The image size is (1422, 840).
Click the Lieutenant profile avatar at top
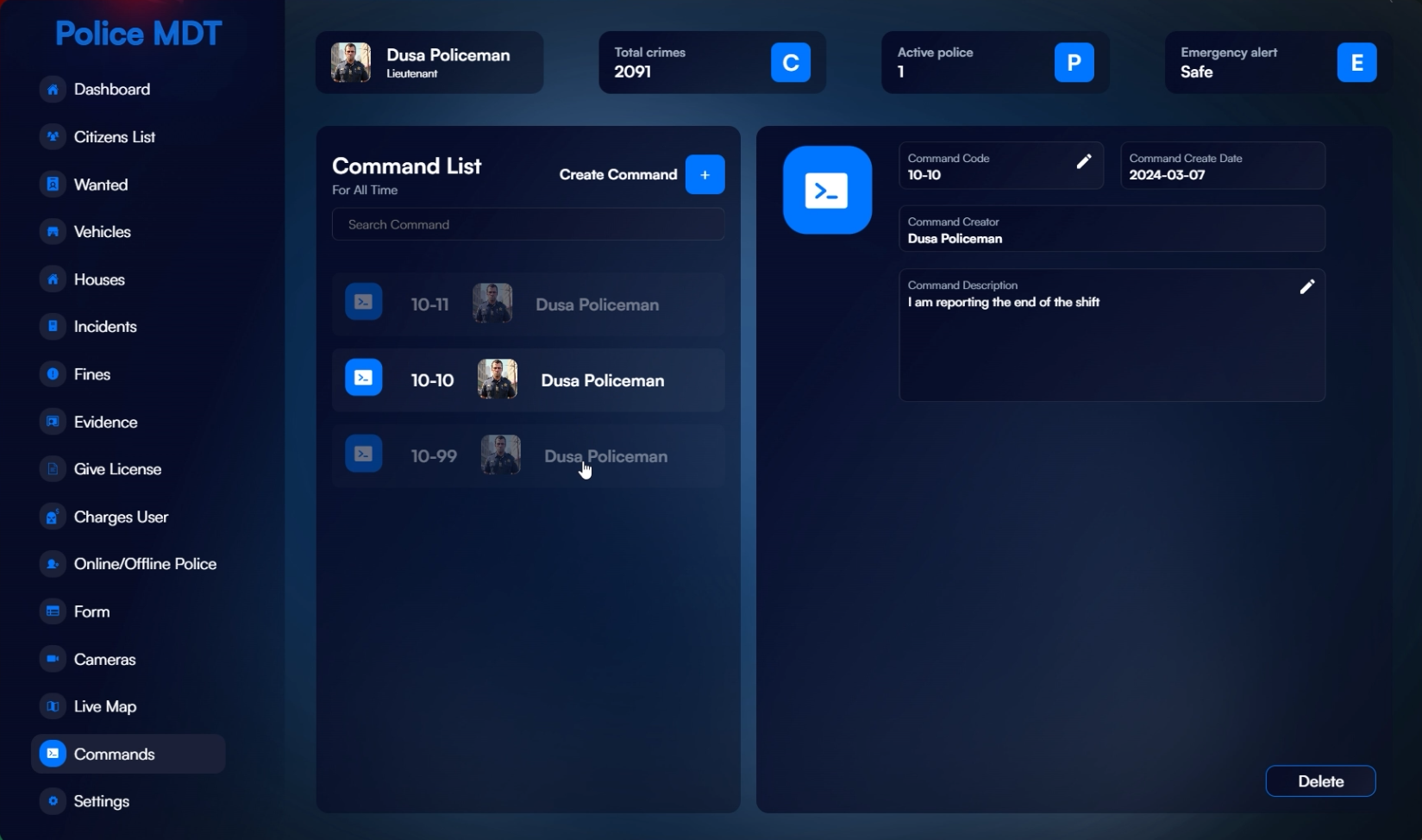tap(351, 63)
